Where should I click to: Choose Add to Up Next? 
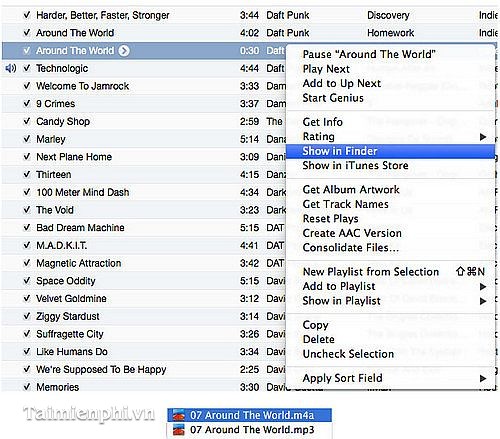[x=342, y=83]
